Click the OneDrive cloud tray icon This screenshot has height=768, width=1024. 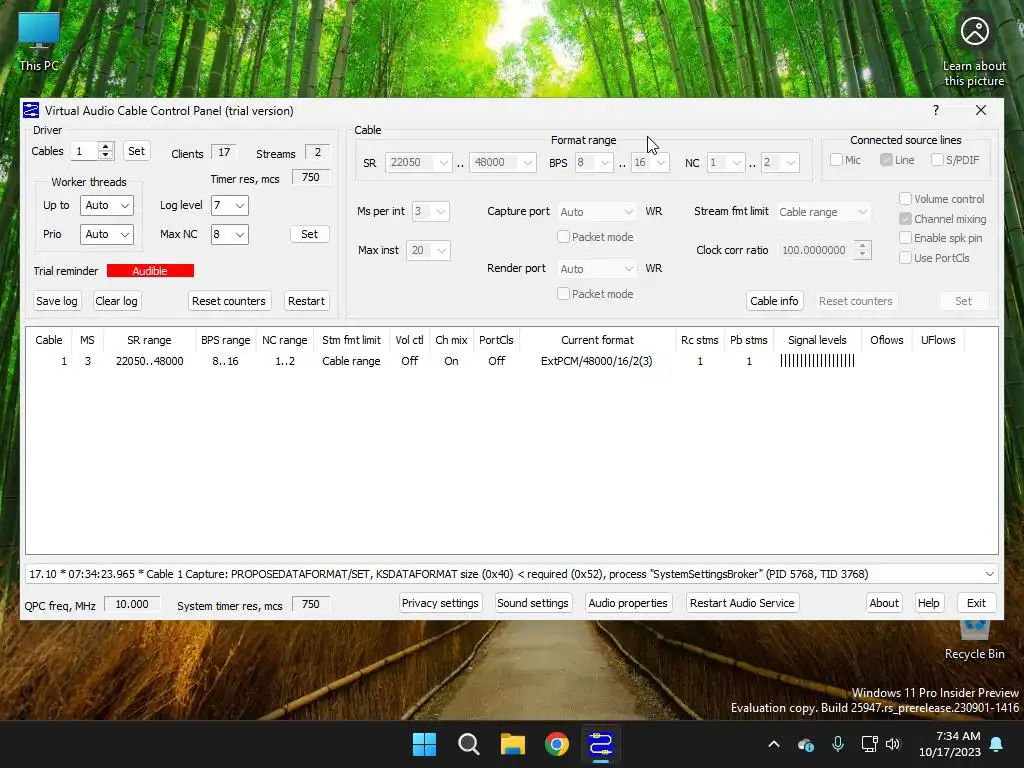click(x=805, y=744)
